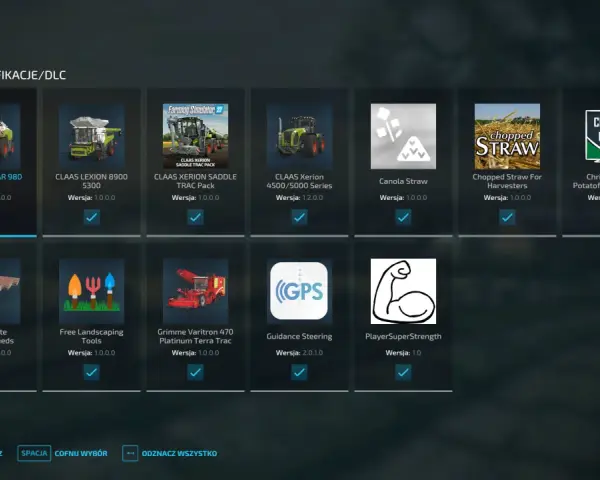Select the CLAAS LEXION 8900 5300 harvester thumbnail

[91, 136]
